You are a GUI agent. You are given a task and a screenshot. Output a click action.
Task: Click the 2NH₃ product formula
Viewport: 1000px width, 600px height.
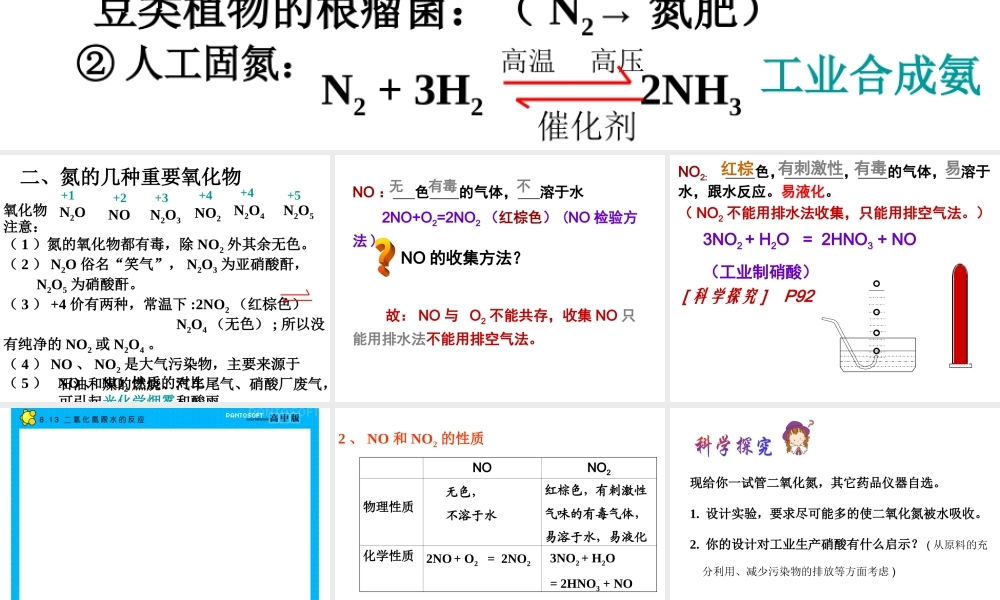coord(691,93)
